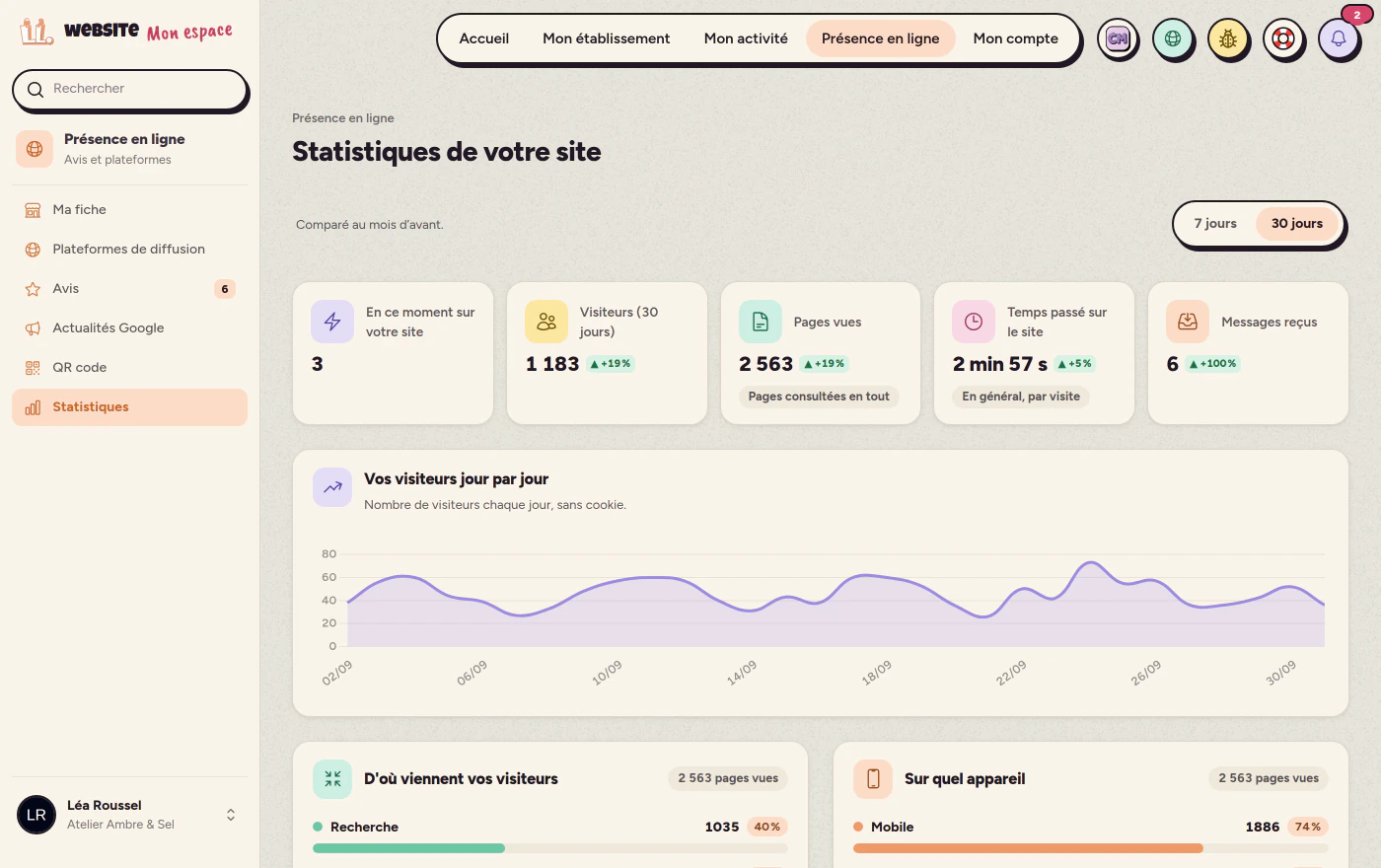Open Mon activité tab
The image size is (1381, 868).
[x=746, y=38]
